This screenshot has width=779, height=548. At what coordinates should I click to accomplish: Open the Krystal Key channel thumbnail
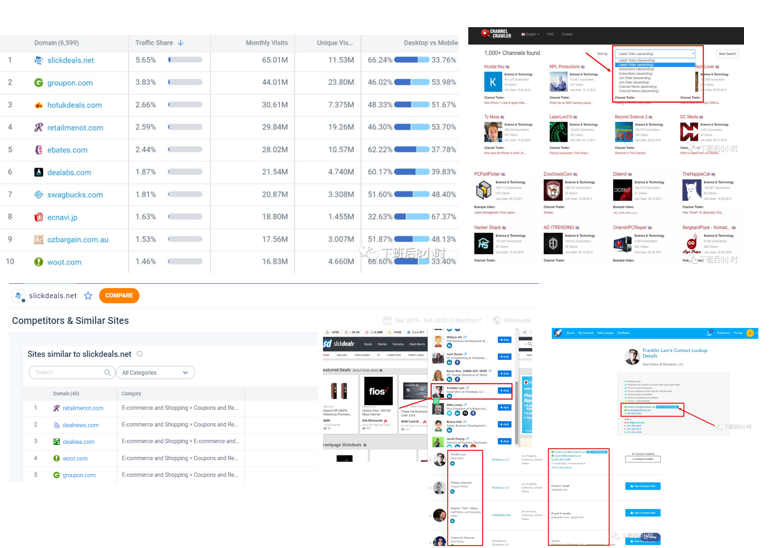(x=492, y=82)
